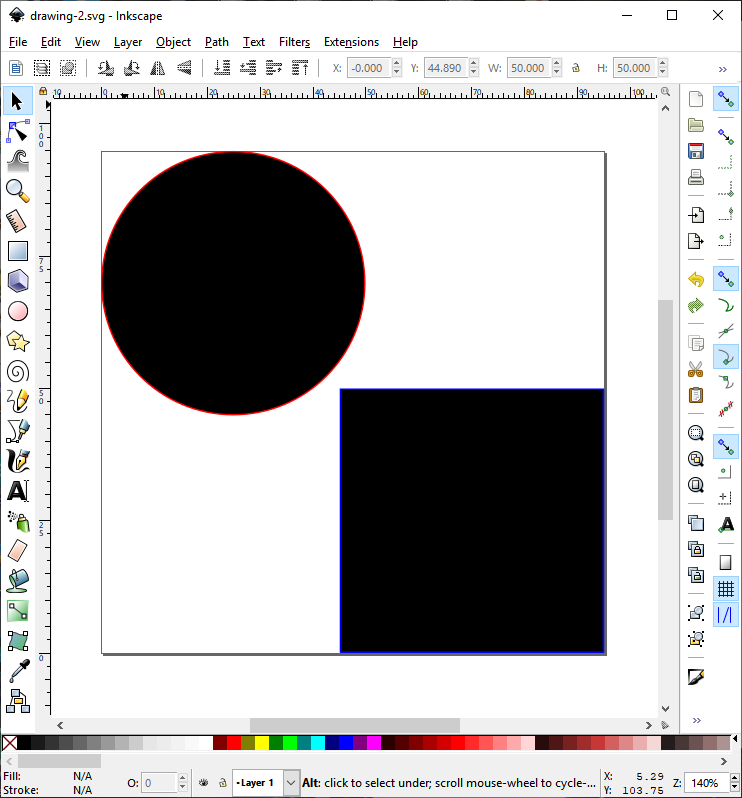Select the Dropper color picker tool
Screen dimensions: 742x798
point(17,671)
